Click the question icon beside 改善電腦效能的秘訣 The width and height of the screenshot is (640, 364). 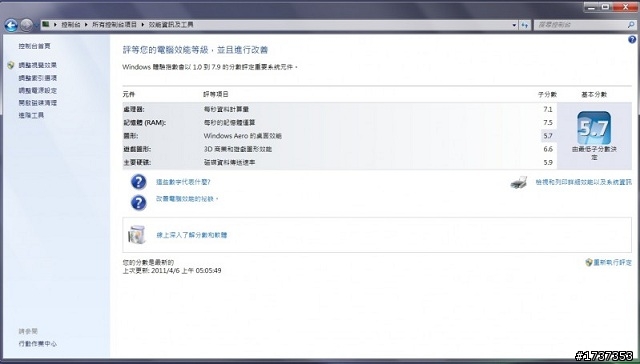coord(138,202)
